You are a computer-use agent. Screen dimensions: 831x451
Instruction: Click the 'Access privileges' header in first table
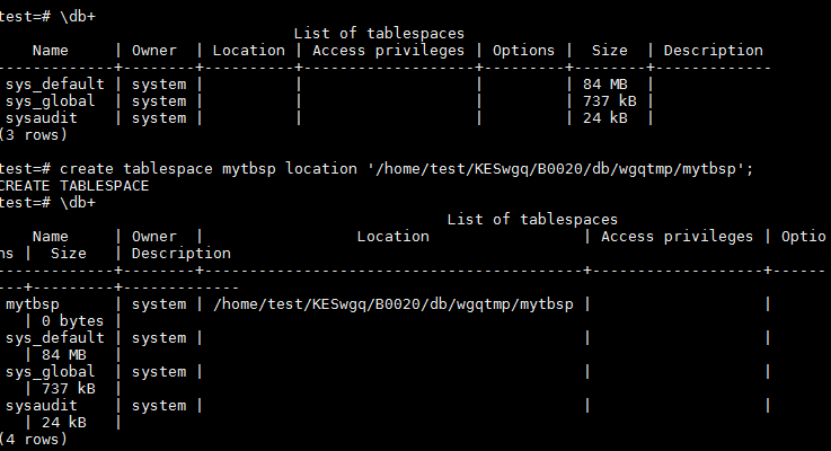coord(388,50)
